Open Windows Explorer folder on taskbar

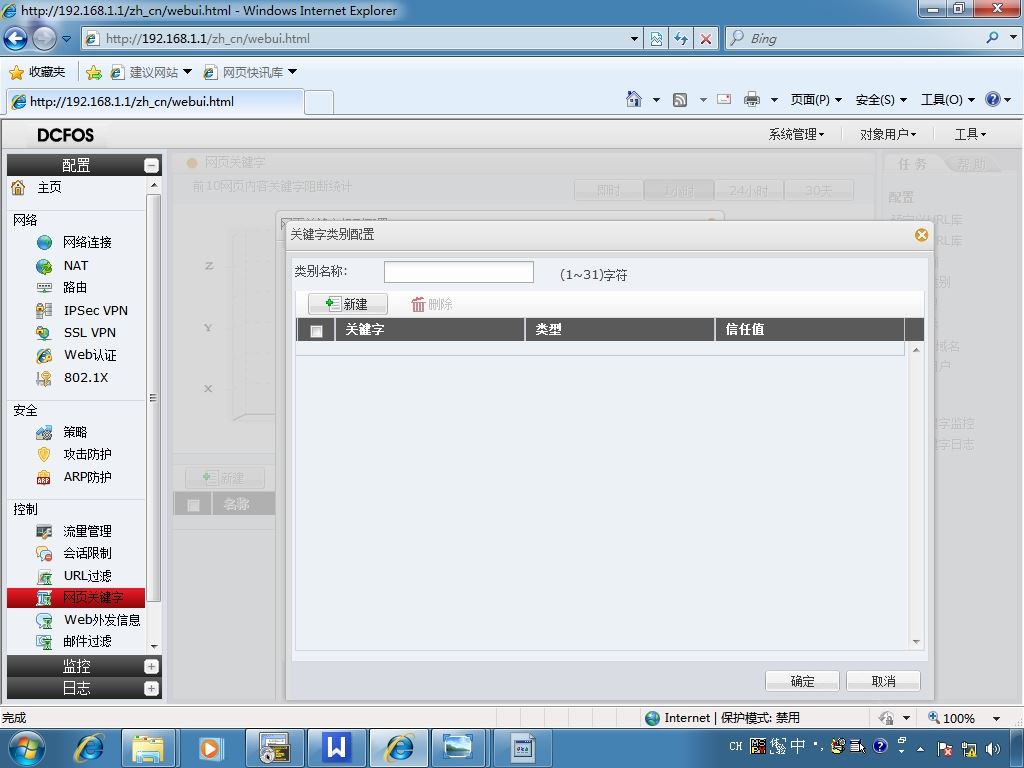pyautogui.click(x=148, y=748)
